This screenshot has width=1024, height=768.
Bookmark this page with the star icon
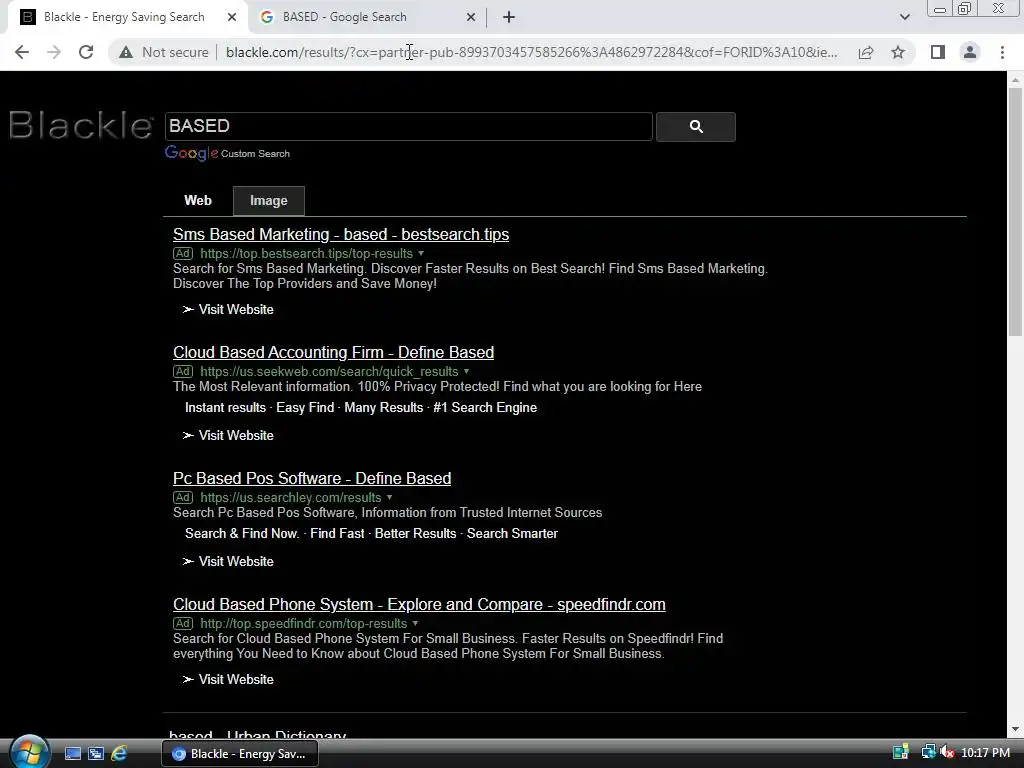(x=898, y=52)
